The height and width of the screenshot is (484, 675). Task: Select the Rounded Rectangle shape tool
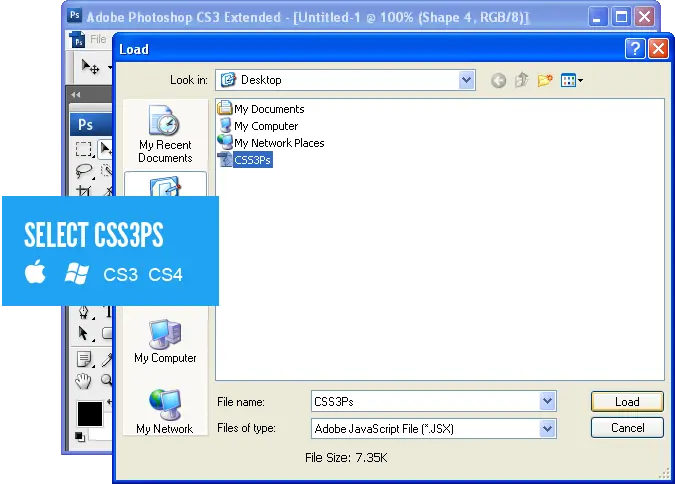click(x=107, y=333)
